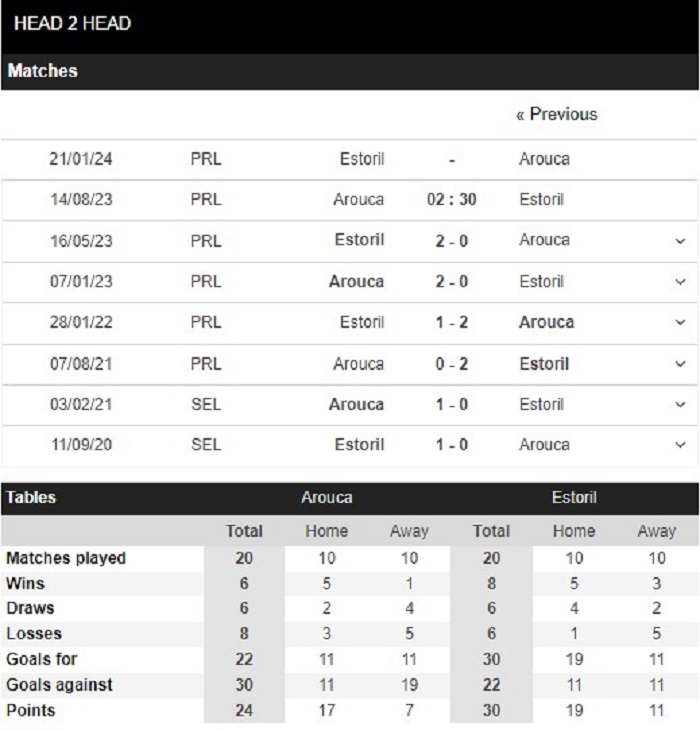The height and width of the screenshot is (731, 700).
Task: Open the 1 - 2 score for 28/01/22
Action: 452,322
